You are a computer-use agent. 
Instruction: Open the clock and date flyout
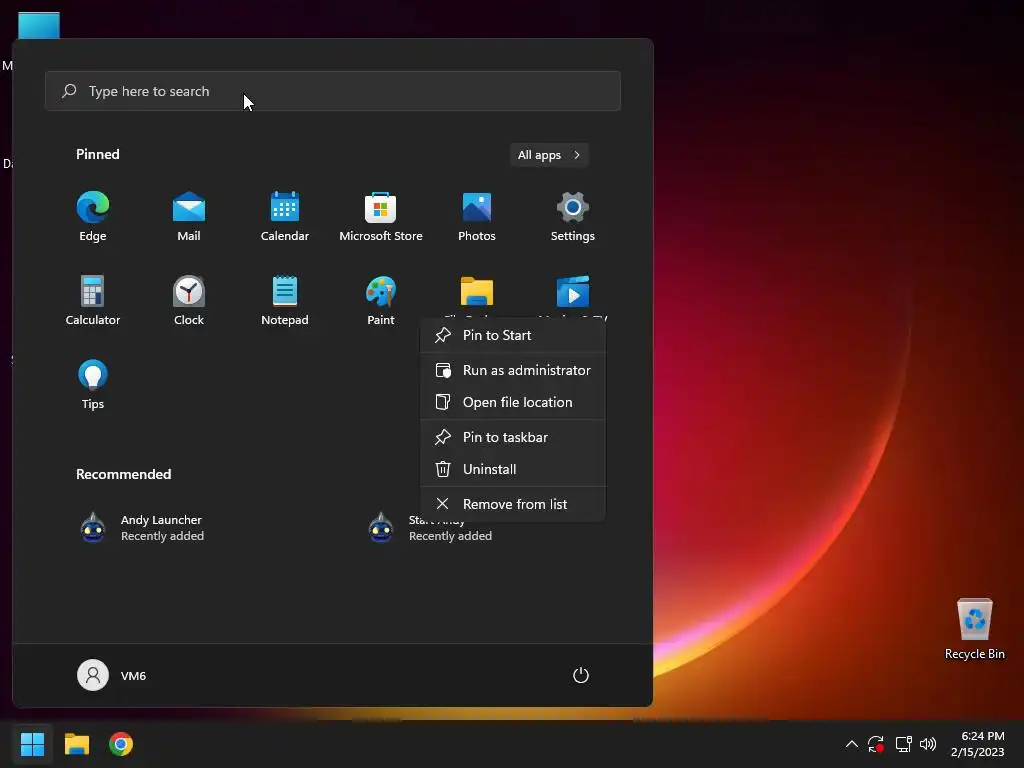pos(978,744)
